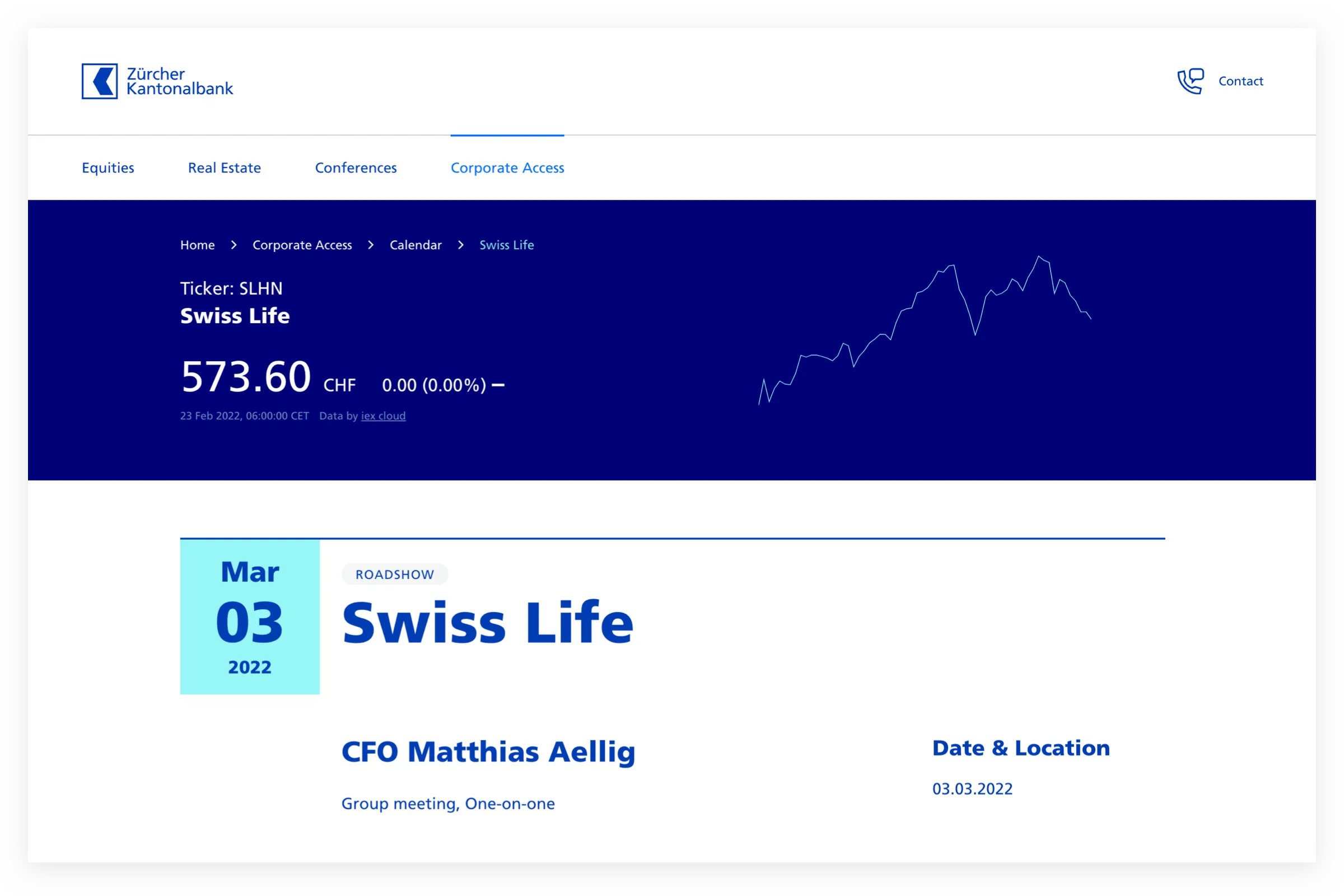Viewport: 1344px width, 896px height.
Task: Go to the Conferences tab
Action: (356, 168)
